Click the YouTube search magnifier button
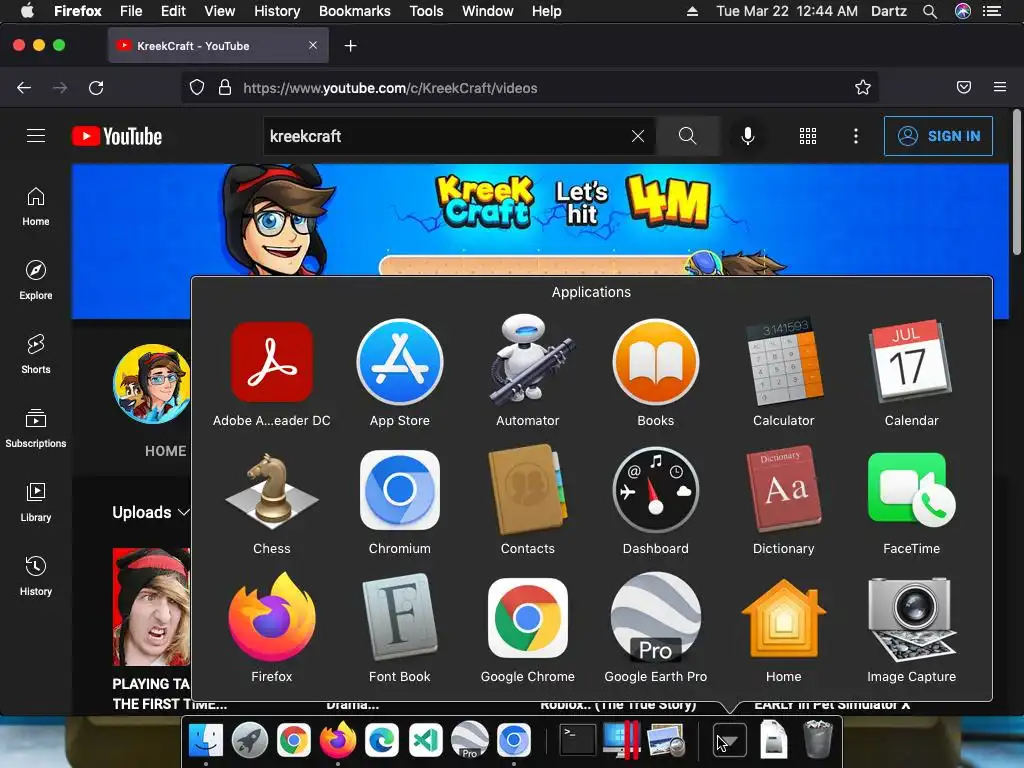The image size is (1024, 768). click(x=688, y=136)
